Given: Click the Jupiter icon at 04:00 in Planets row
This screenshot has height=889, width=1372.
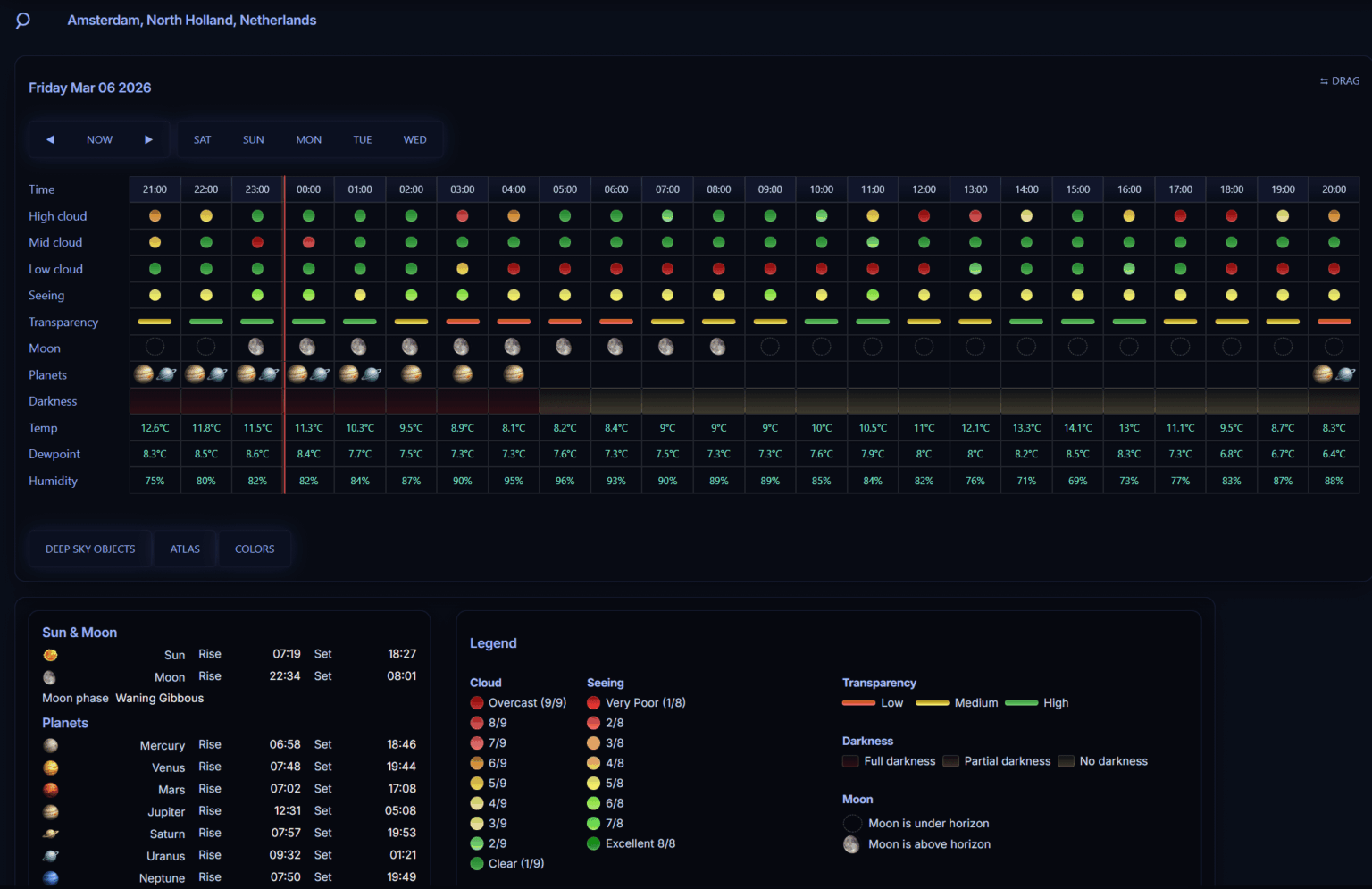Looking at the screenshot, I should click(514, 374).
